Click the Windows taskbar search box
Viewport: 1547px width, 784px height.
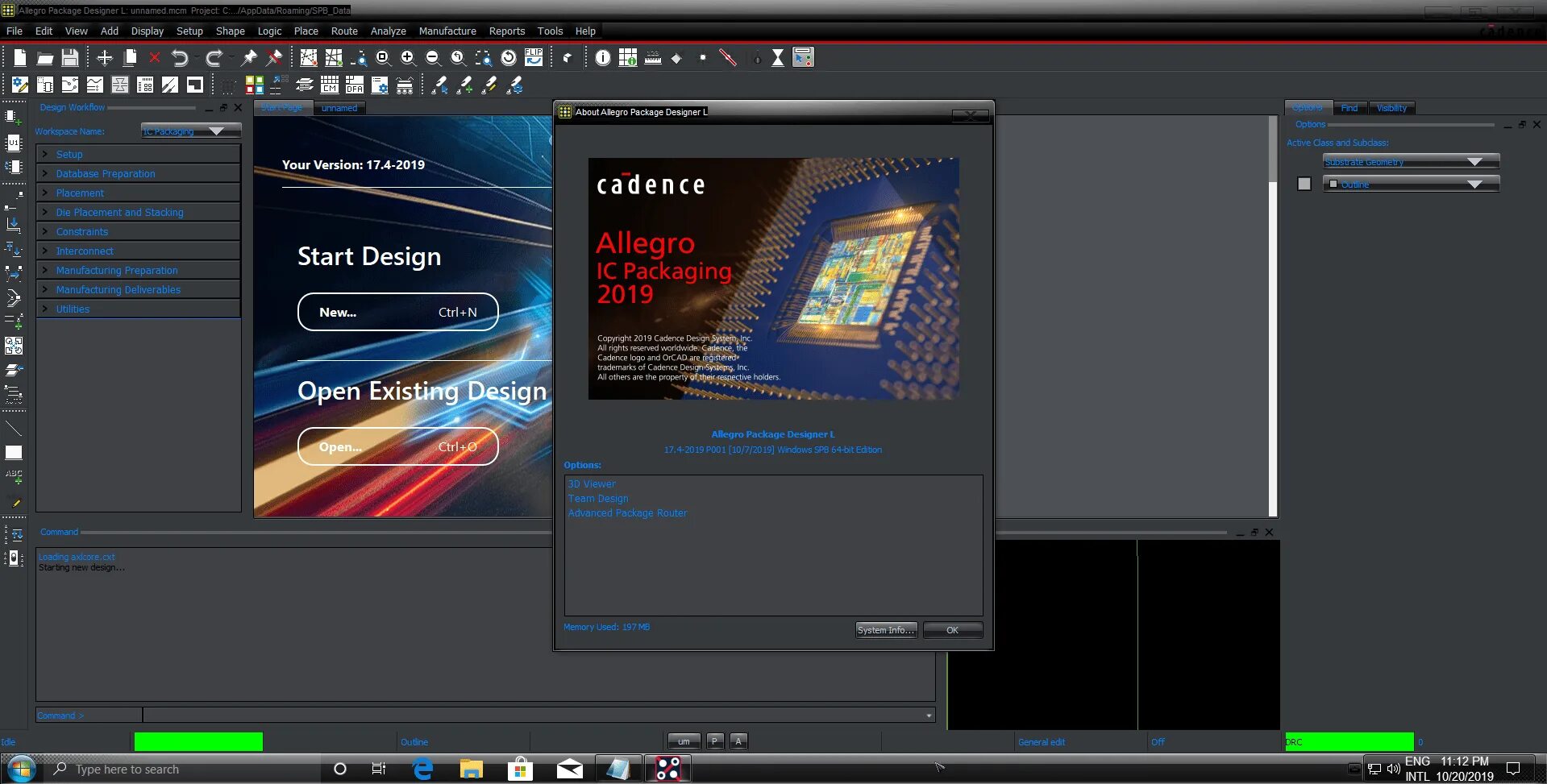pyautogui.click(x=184, y=769)
